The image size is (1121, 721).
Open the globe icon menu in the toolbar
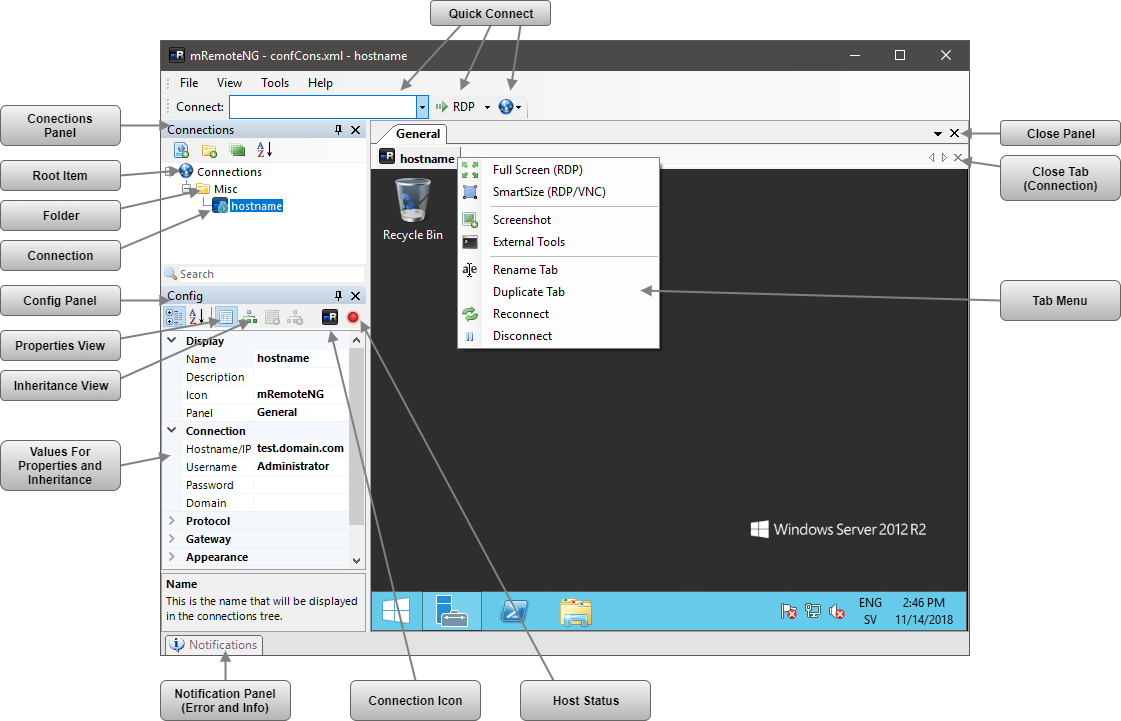[x=506, y=106]
